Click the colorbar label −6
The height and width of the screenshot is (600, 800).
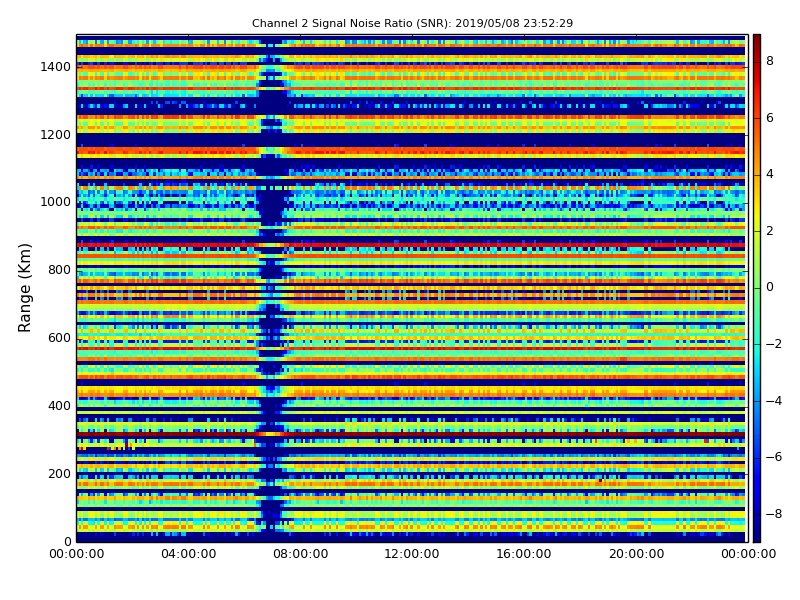[x=774, y=457]
